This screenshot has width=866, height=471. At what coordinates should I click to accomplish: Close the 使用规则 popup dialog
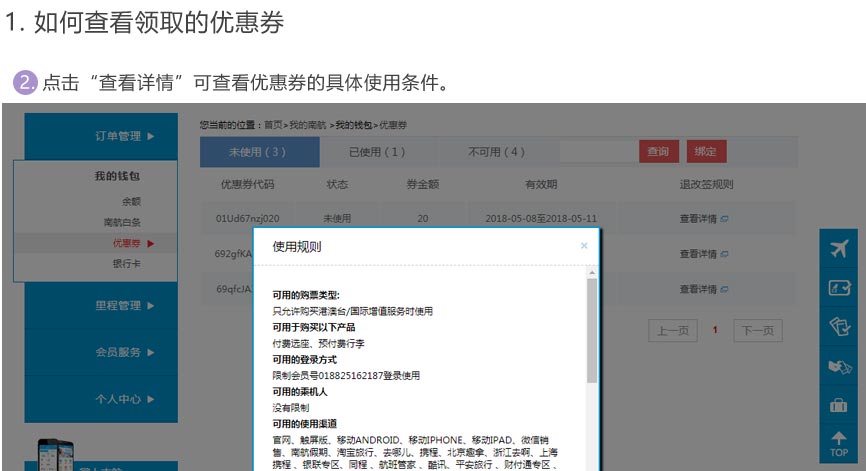pyautogui.click(x=584, y=245)
